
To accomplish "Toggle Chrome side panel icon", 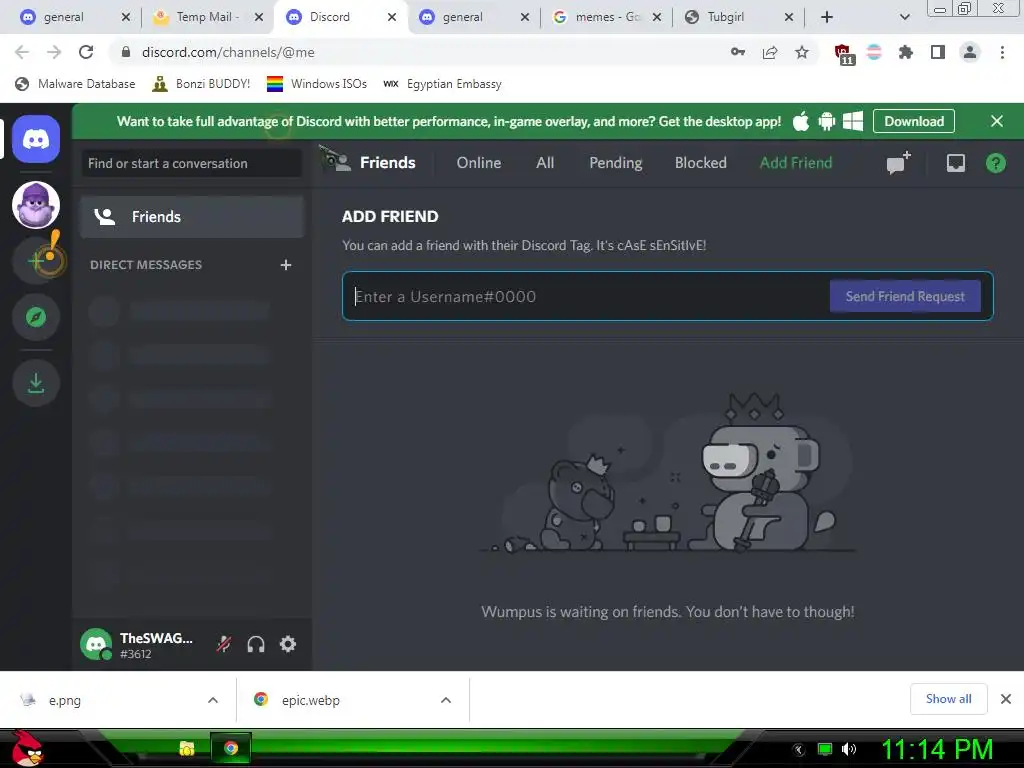I will point(938,52).
